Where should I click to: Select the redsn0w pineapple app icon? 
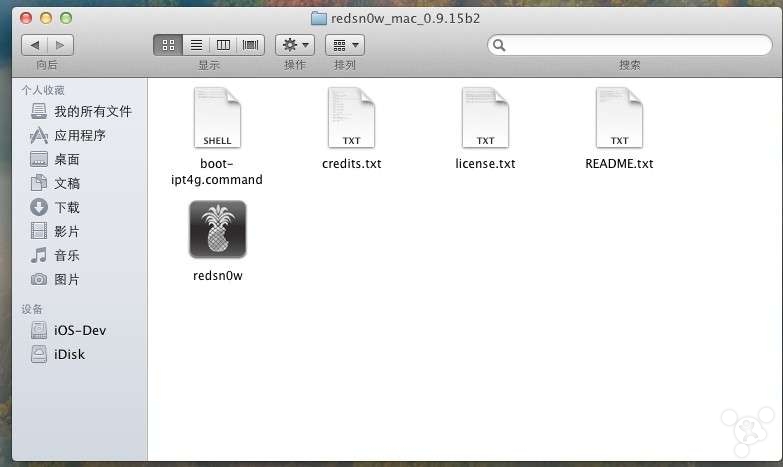point(218,229)
